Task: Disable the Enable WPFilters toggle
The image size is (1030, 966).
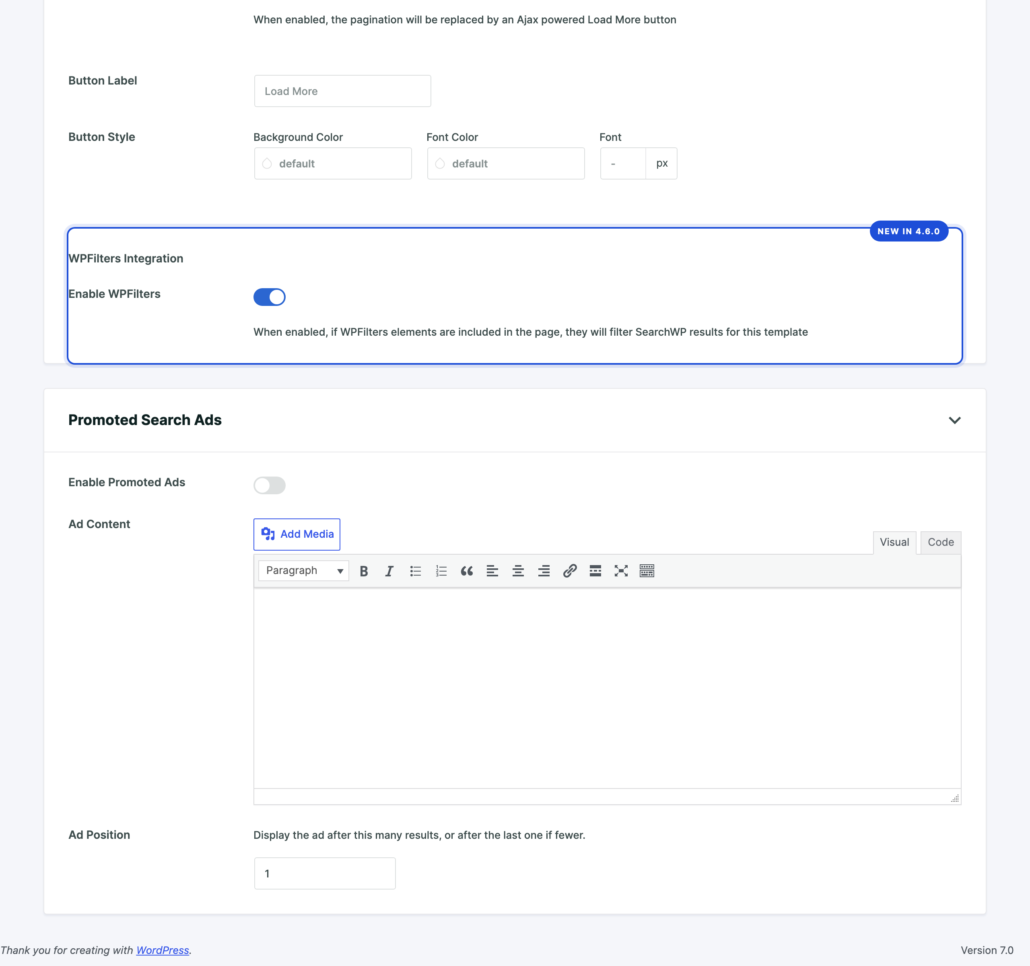Action: click(x=269, y=297)
